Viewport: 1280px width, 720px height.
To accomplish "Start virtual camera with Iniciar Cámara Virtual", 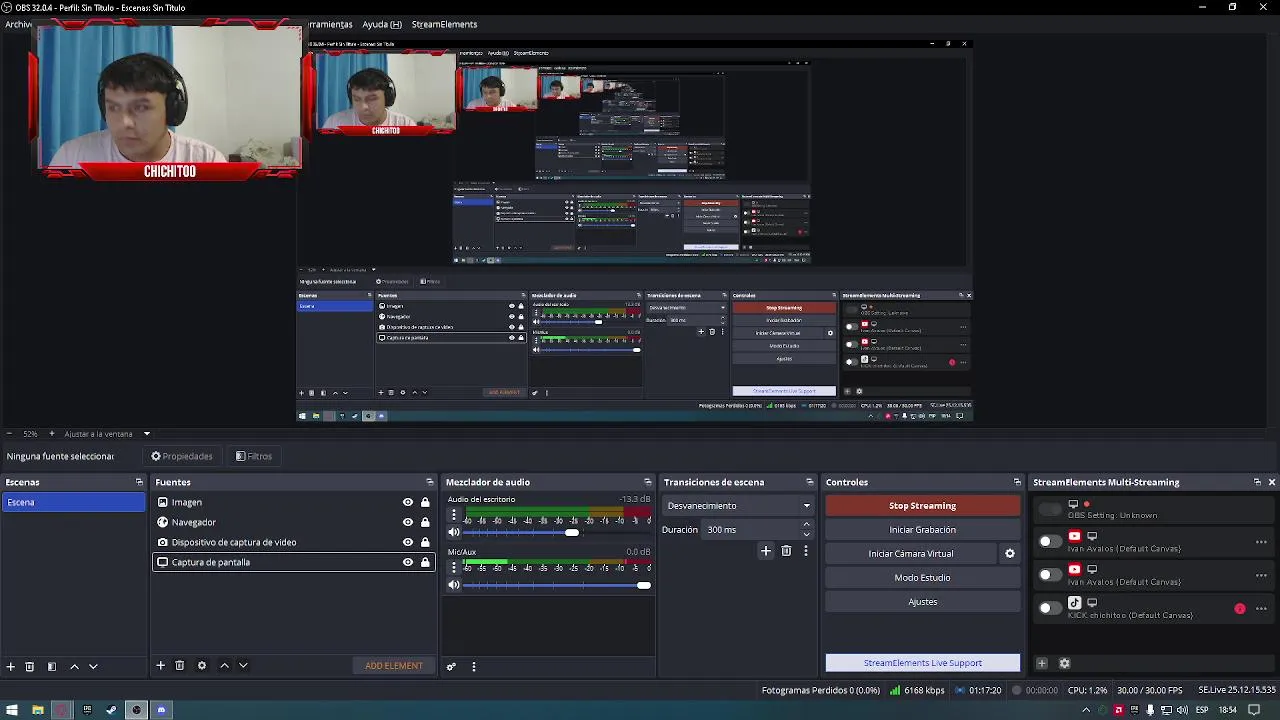I will pyautogui.click(x=911, y=554).
